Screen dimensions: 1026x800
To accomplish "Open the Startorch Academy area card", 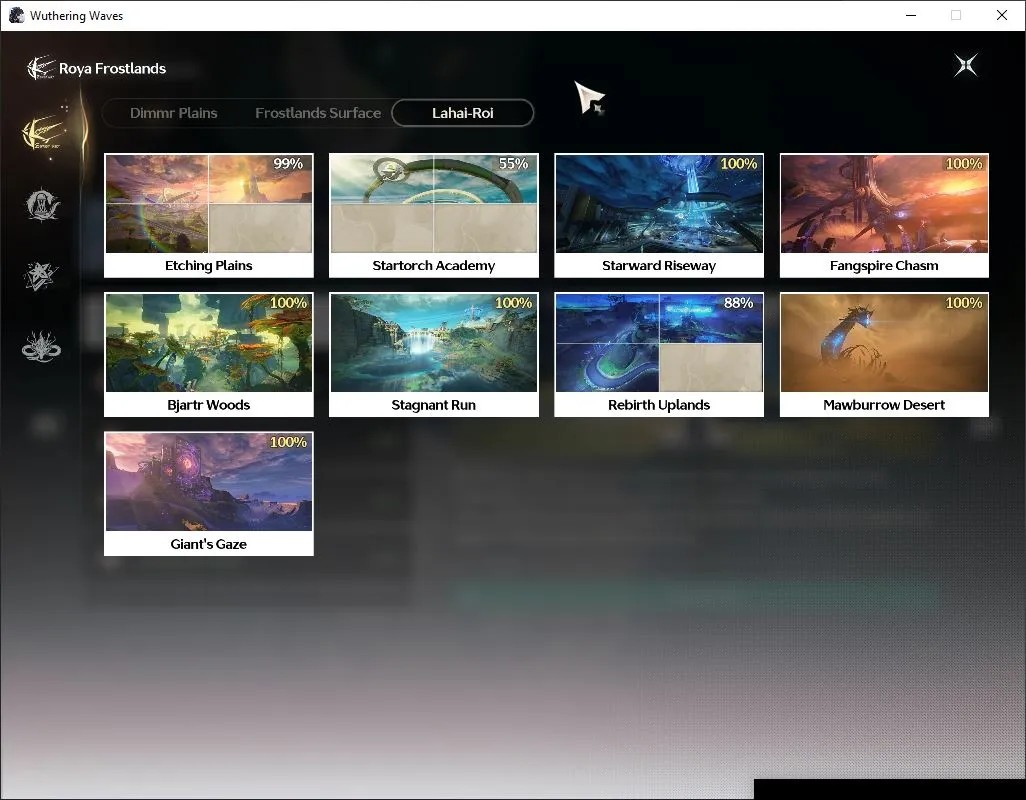I will tap(434, 215).
